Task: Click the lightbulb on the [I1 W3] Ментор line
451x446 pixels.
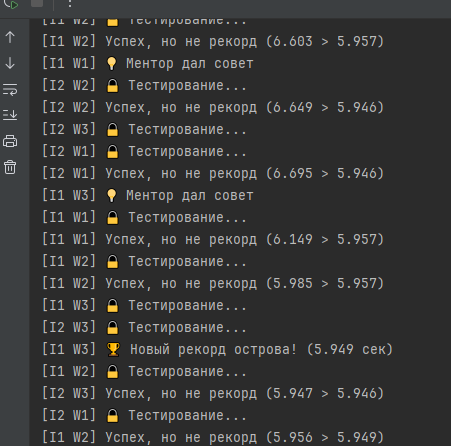Action: (112, 195)
